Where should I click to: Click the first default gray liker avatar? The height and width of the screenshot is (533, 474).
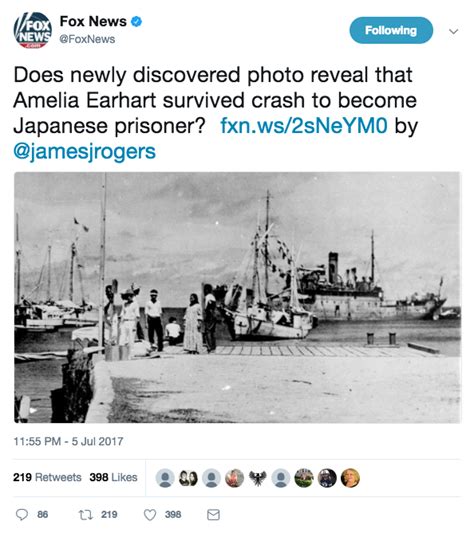pos(165,478)
